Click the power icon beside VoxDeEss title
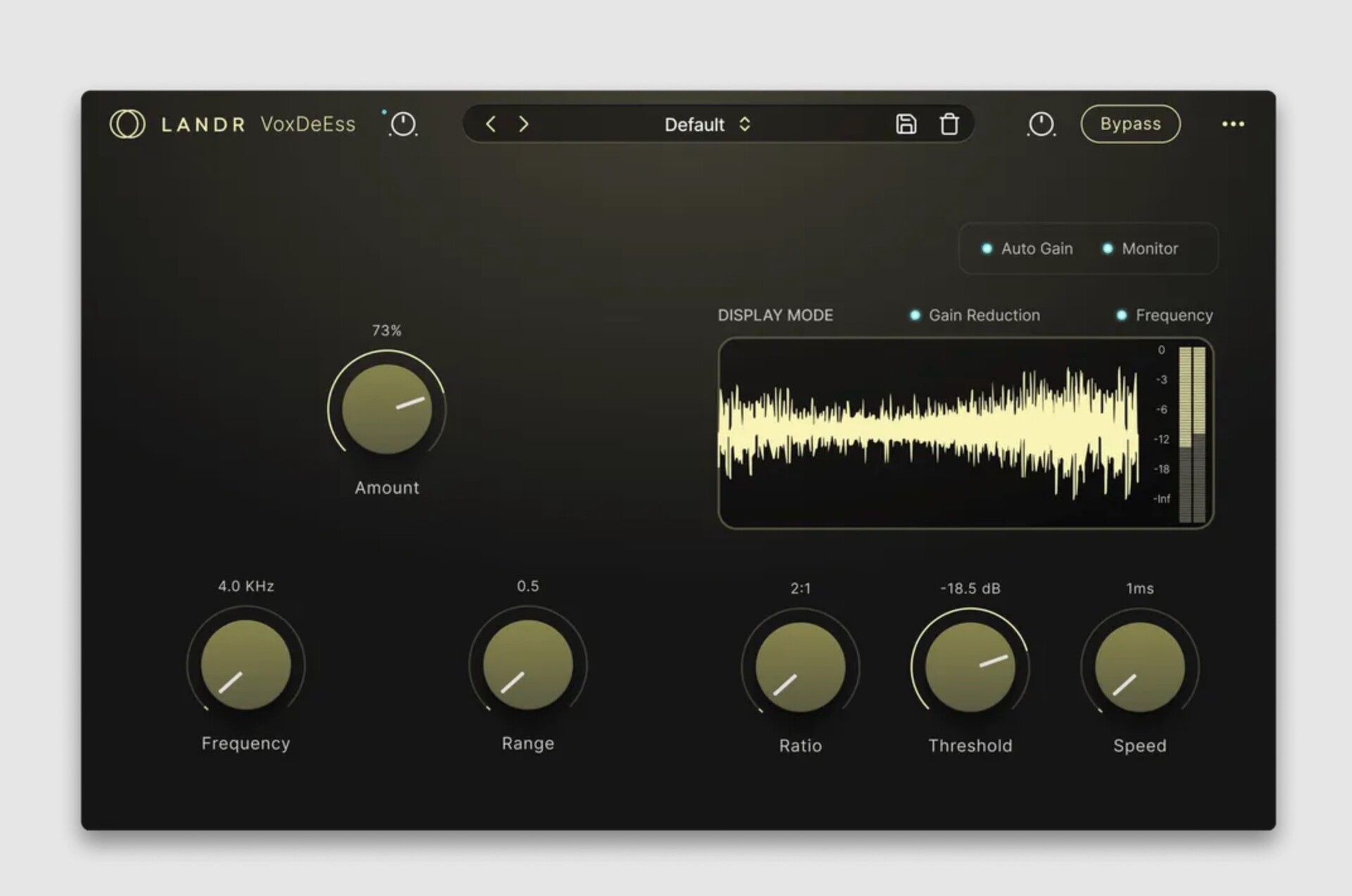Image resolution: width=1352 pixels, height=896 pixels. 403,125
